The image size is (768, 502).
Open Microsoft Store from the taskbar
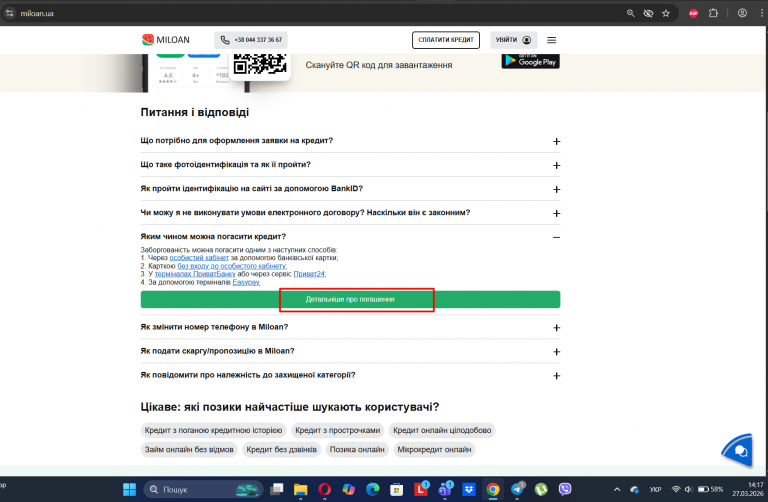click(x=396, y=489)
